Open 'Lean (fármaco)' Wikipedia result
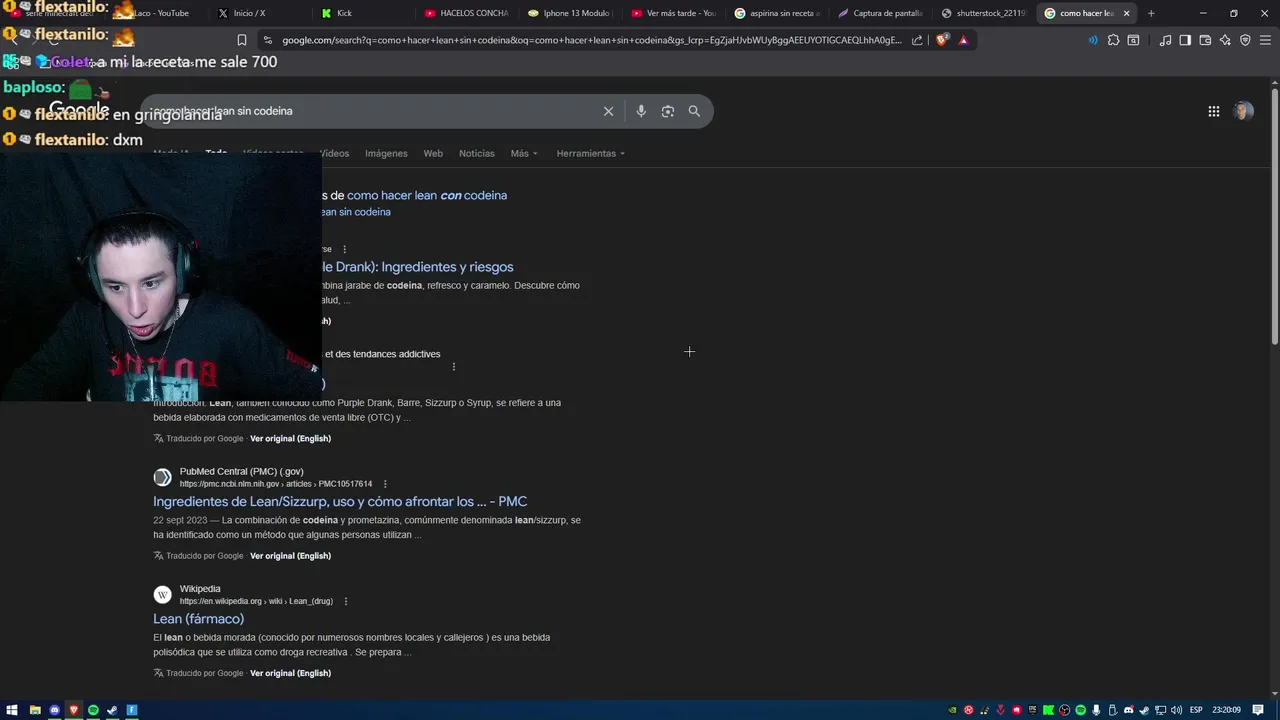Viewport: 1280px width, 720px height. (x=198, y=619)
